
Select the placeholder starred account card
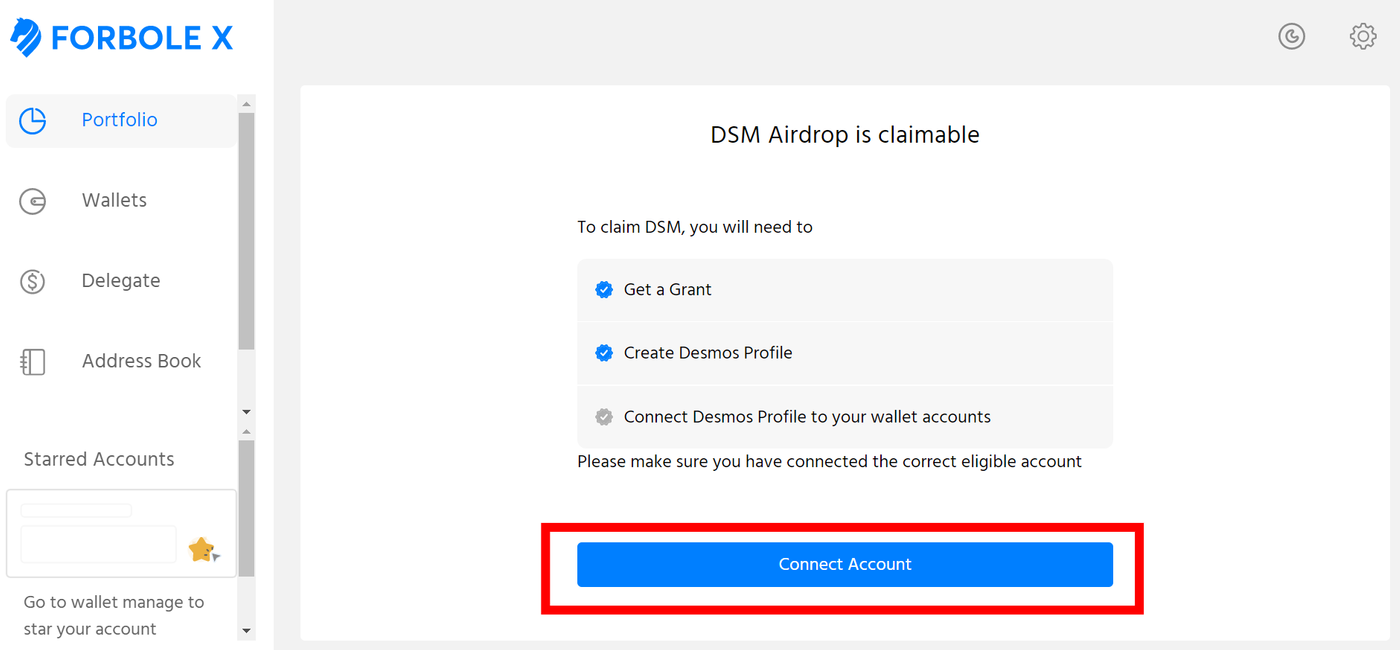tap(121, 533)
